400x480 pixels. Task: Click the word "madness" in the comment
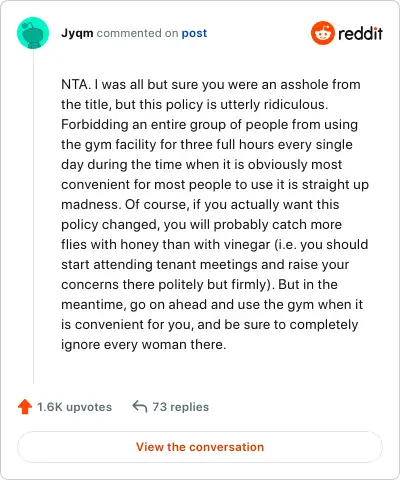click(x=89, y=204)
